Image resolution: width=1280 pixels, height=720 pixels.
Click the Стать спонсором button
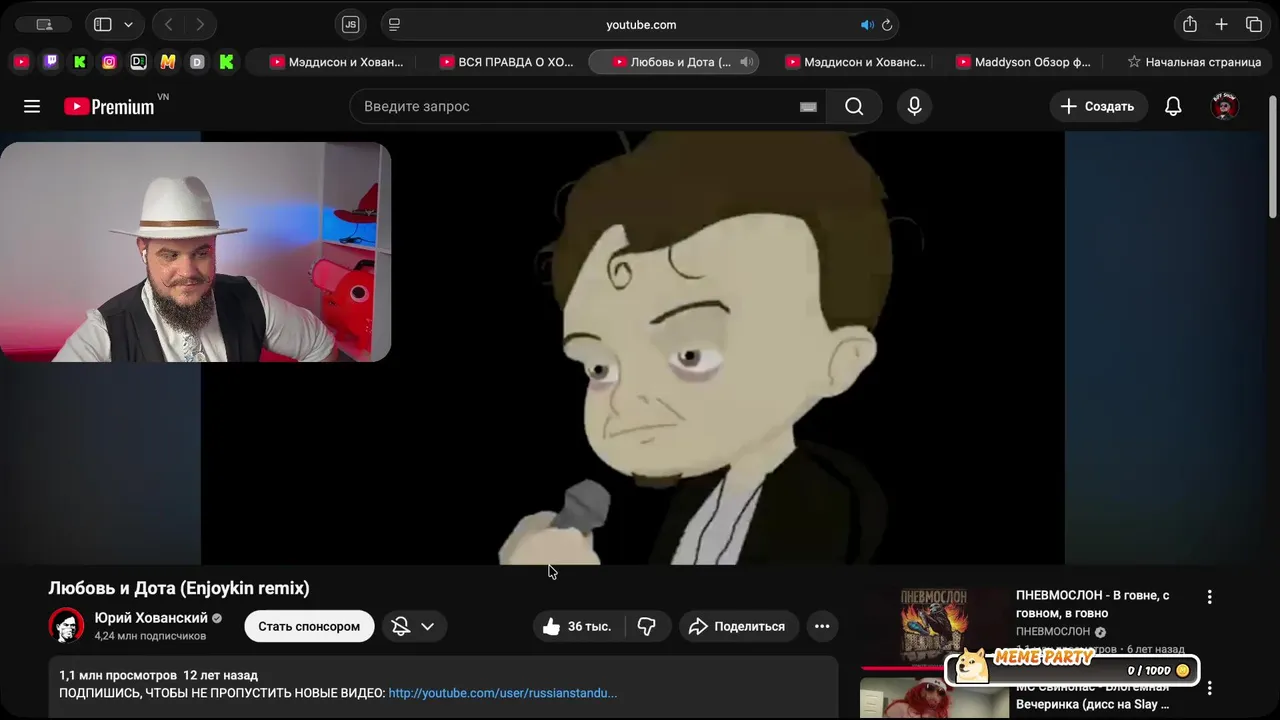[x=309, y=626]
